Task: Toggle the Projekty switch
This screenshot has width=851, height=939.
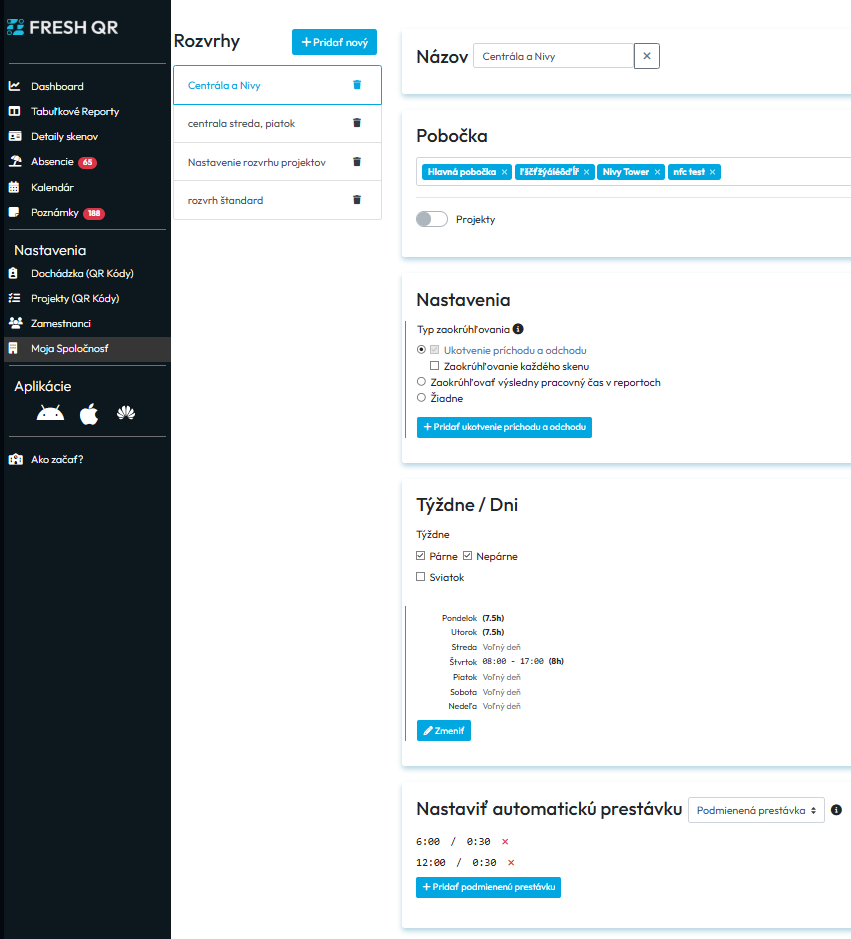Action: click(x=432, y=219)
